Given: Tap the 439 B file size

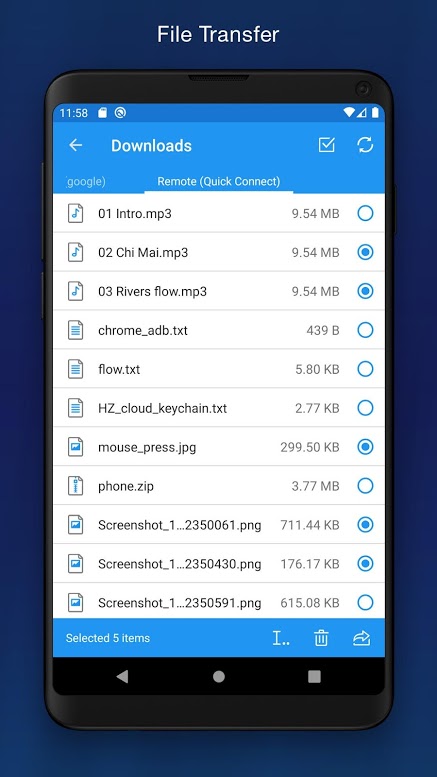Looking at the screenshot, I should coord(323,330).
